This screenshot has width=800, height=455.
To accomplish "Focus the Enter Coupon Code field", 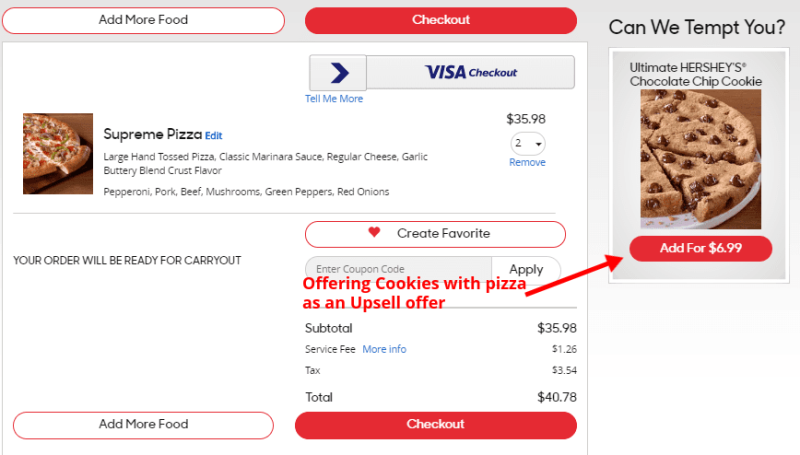I will point(398,269).
